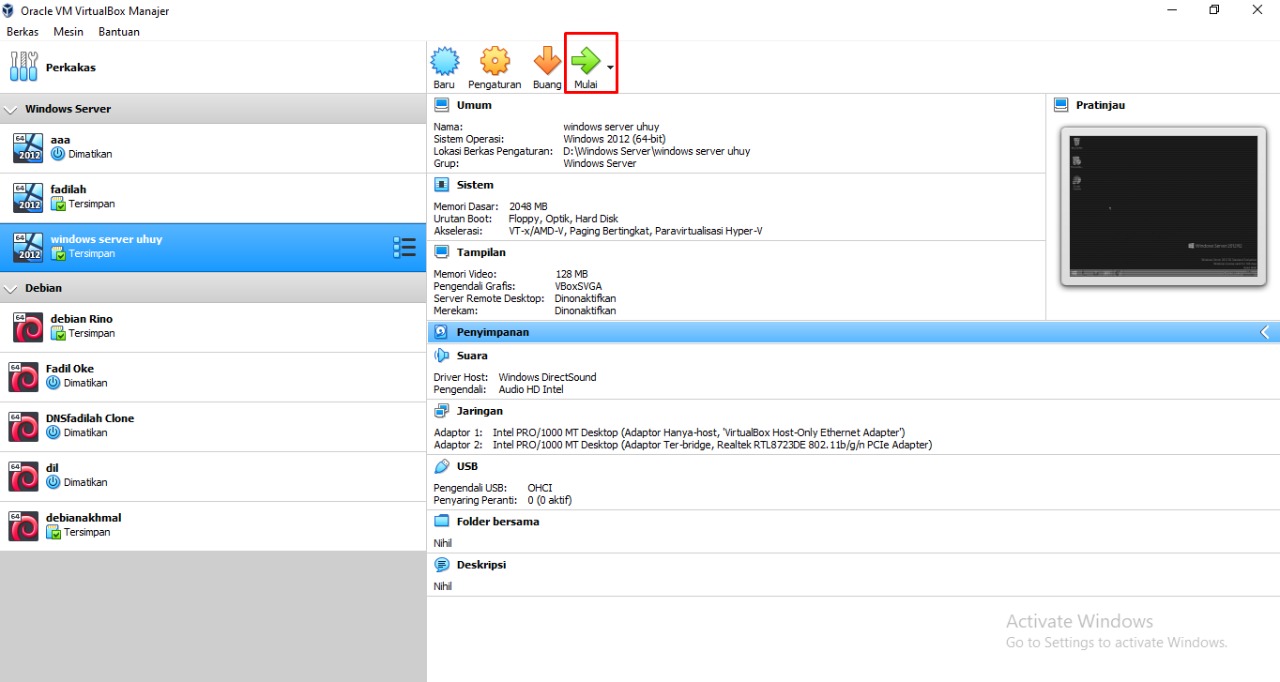The height and width of the screenshot is (682, 1280).
Task: Select the dil virtual machine
Action: pos(213,476)
